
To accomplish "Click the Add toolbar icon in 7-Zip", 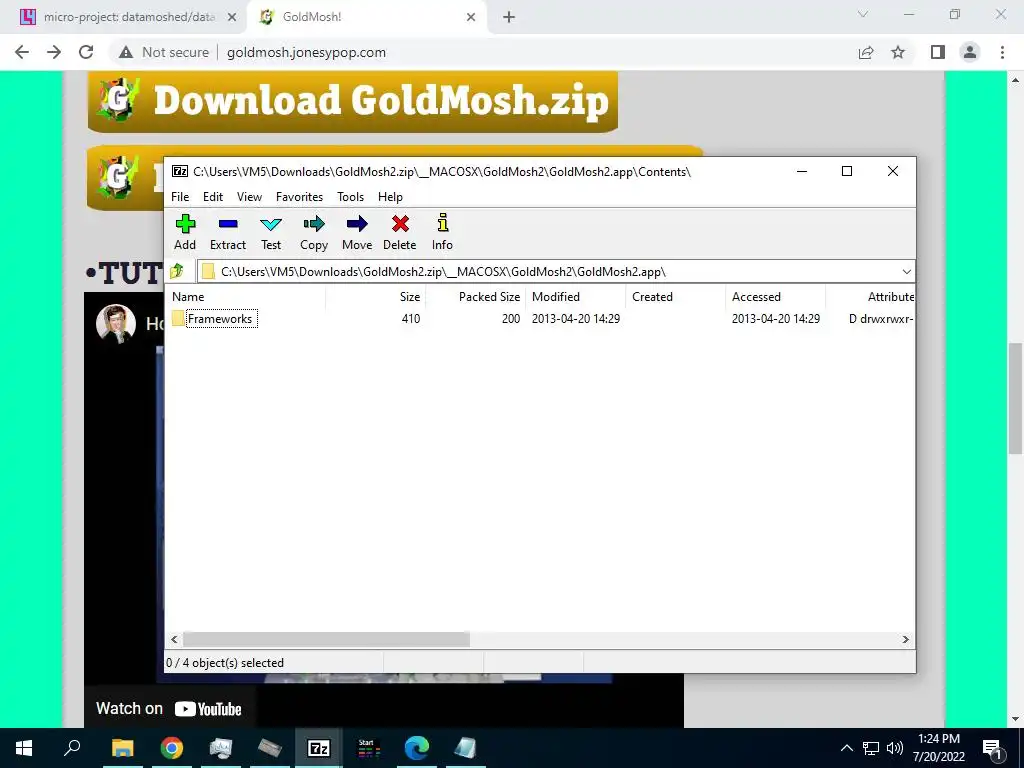I will (x=185, y=232).
